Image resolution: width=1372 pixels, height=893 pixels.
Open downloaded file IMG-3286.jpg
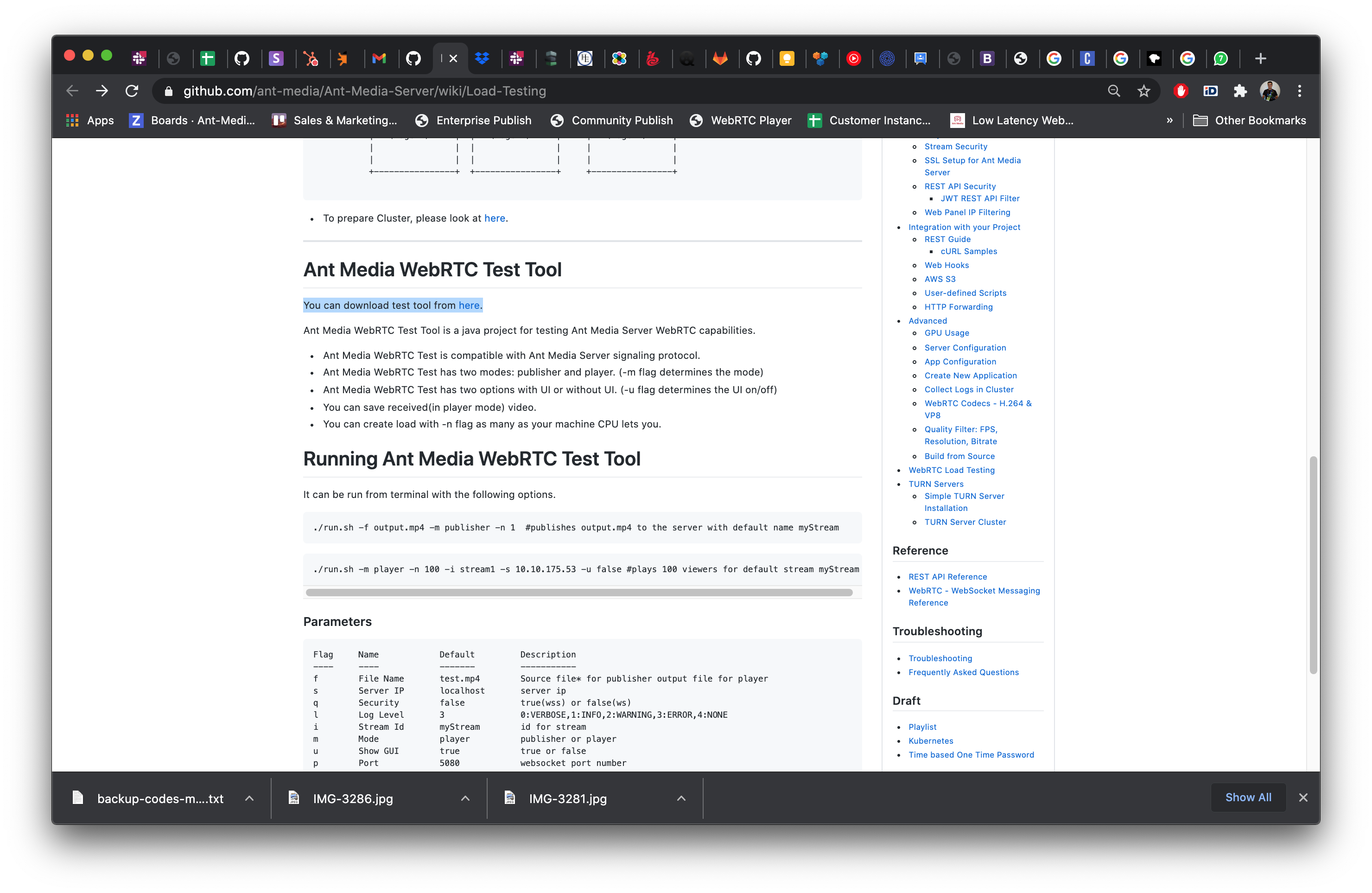pos(353,798)
